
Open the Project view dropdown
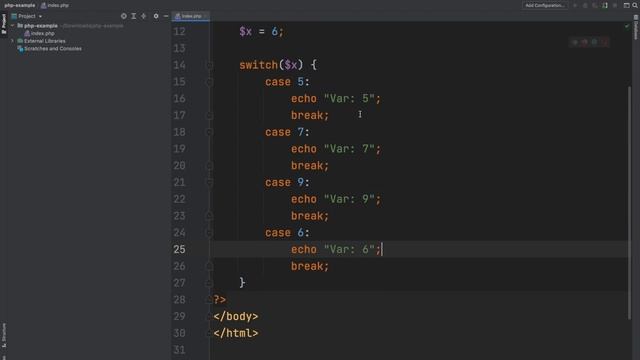click(x=27, y=16)
